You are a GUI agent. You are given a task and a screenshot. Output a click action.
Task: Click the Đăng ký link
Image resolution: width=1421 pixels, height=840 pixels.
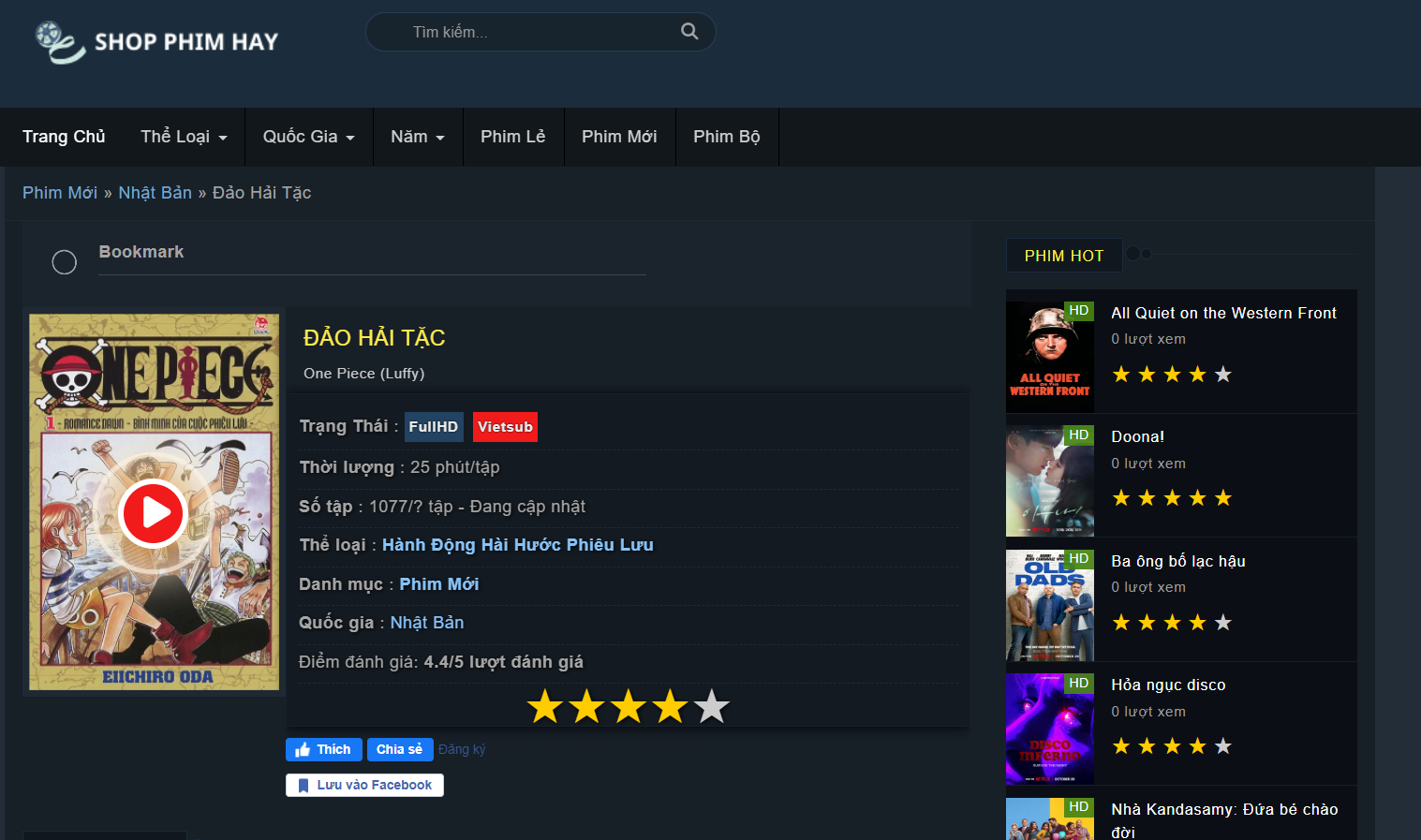pos(462,749)
